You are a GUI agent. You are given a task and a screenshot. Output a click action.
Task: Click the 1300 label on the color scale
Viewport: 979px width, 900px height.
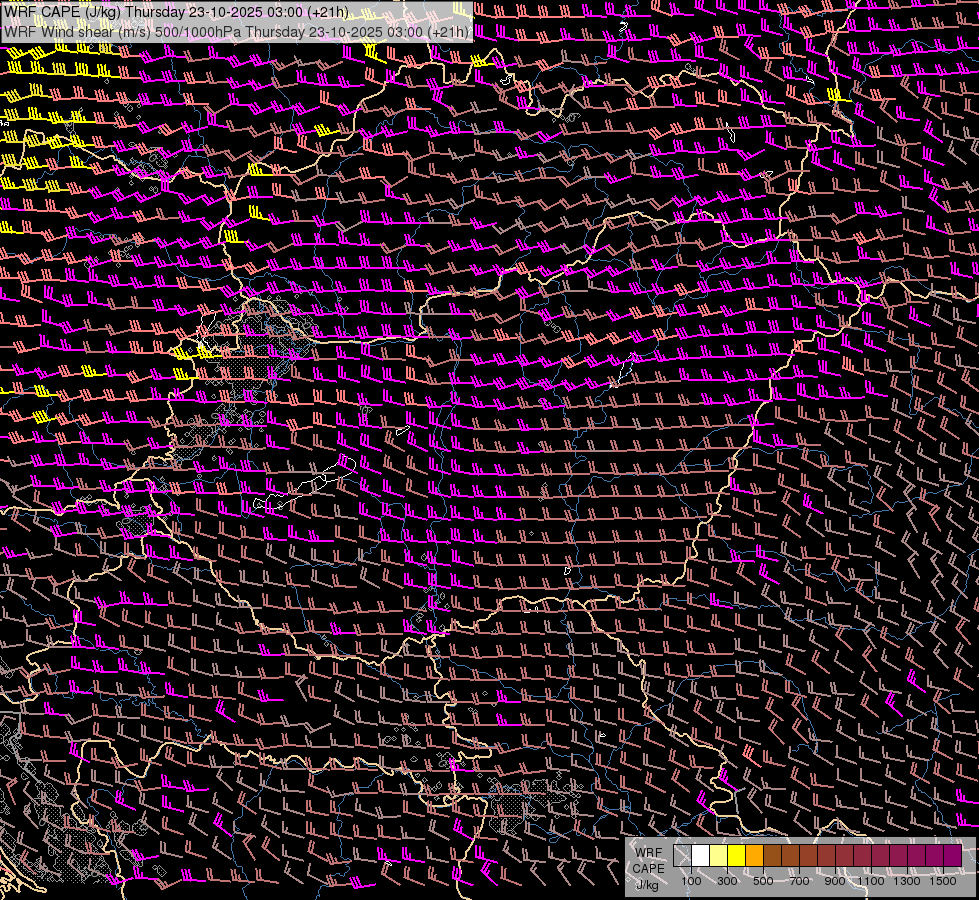(x=908, y=881)
